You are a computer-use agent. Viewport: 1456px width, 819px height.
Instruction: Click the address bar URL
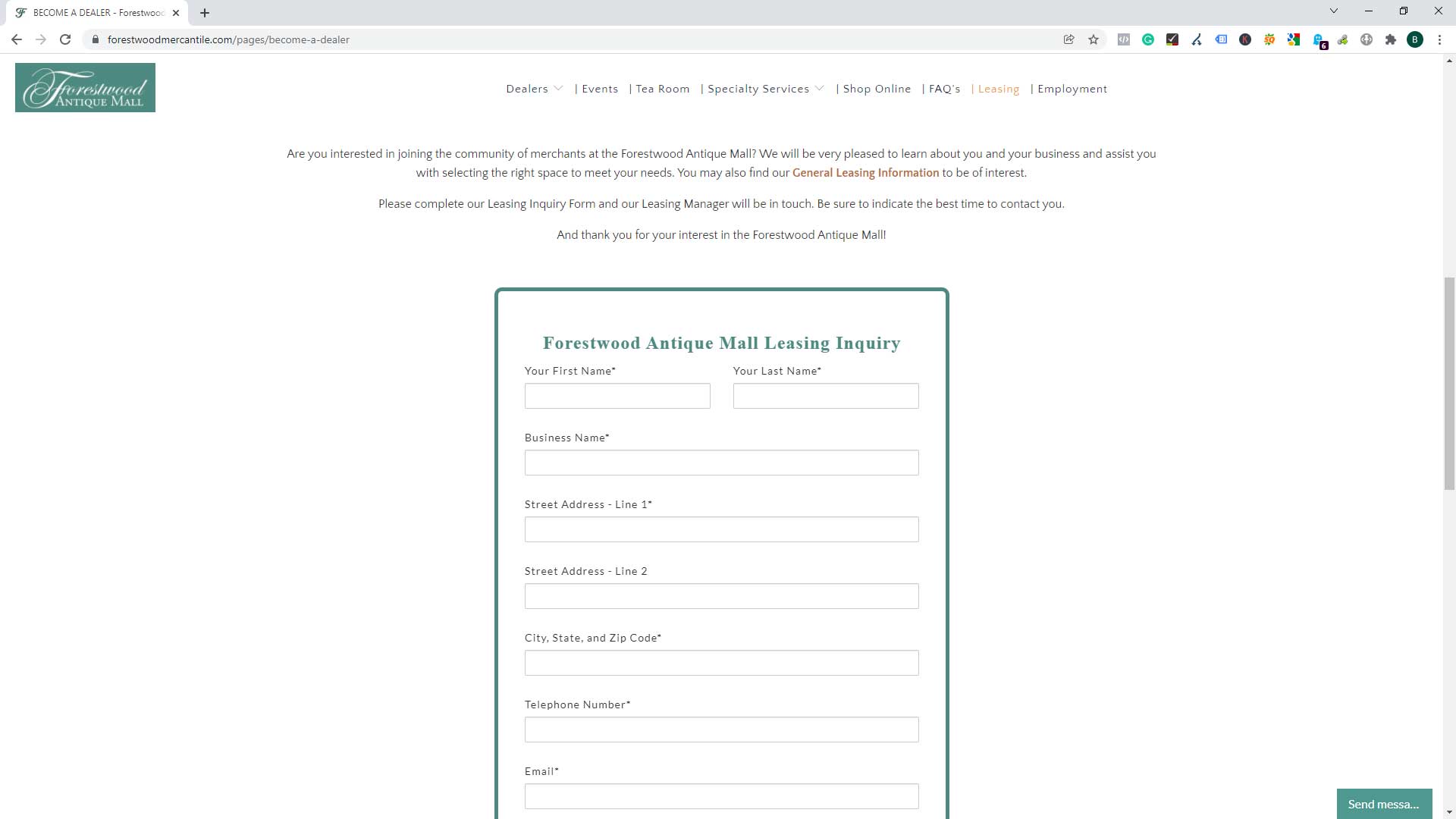pos(228,39)
